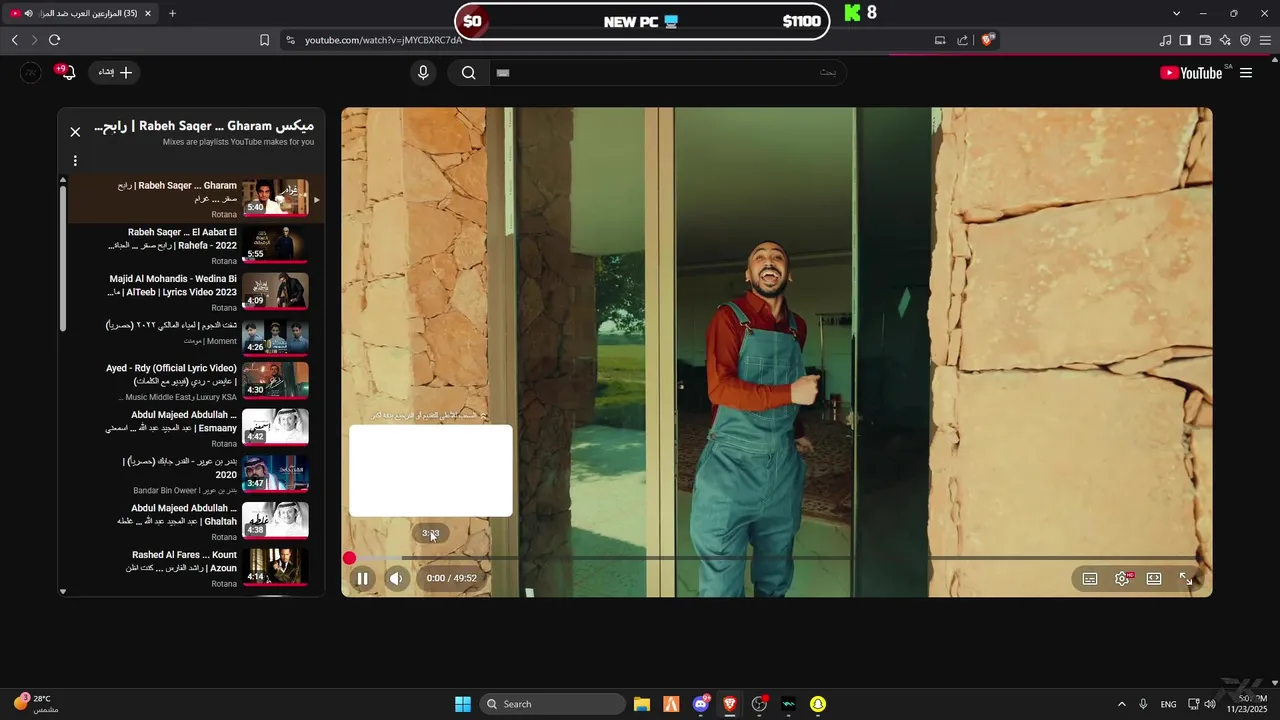Open Rashed Al Fares Kount Azoun
The image size is (1280, 720).
click(190, 567)
